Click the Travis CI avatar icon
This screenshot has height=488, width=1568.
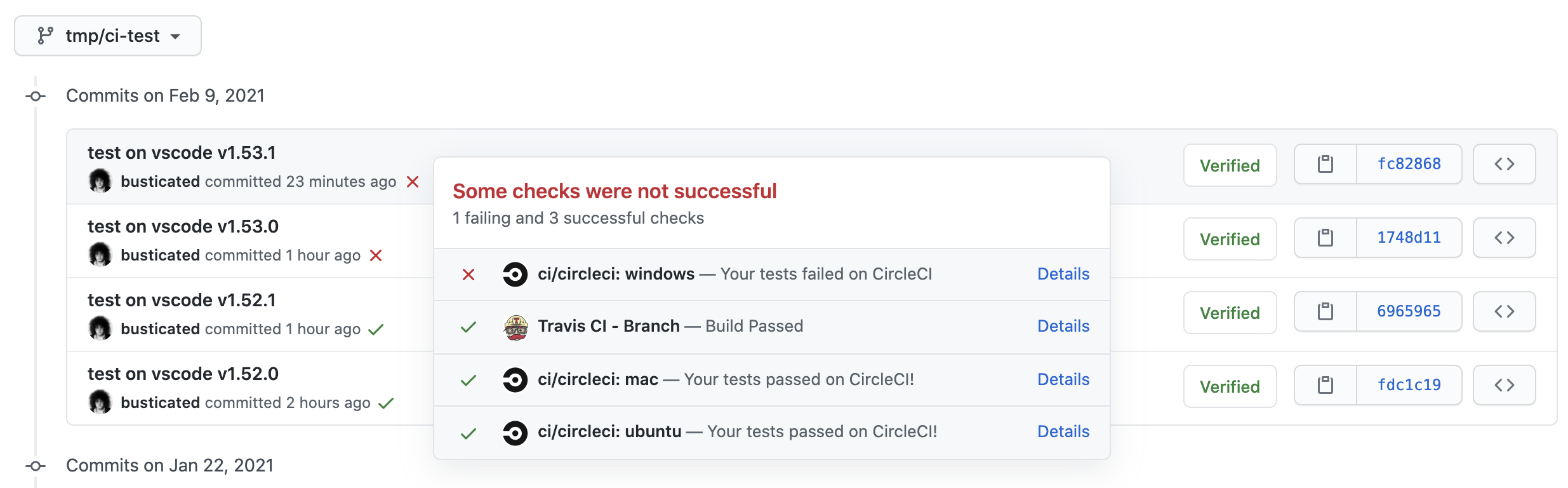(515, 327)
